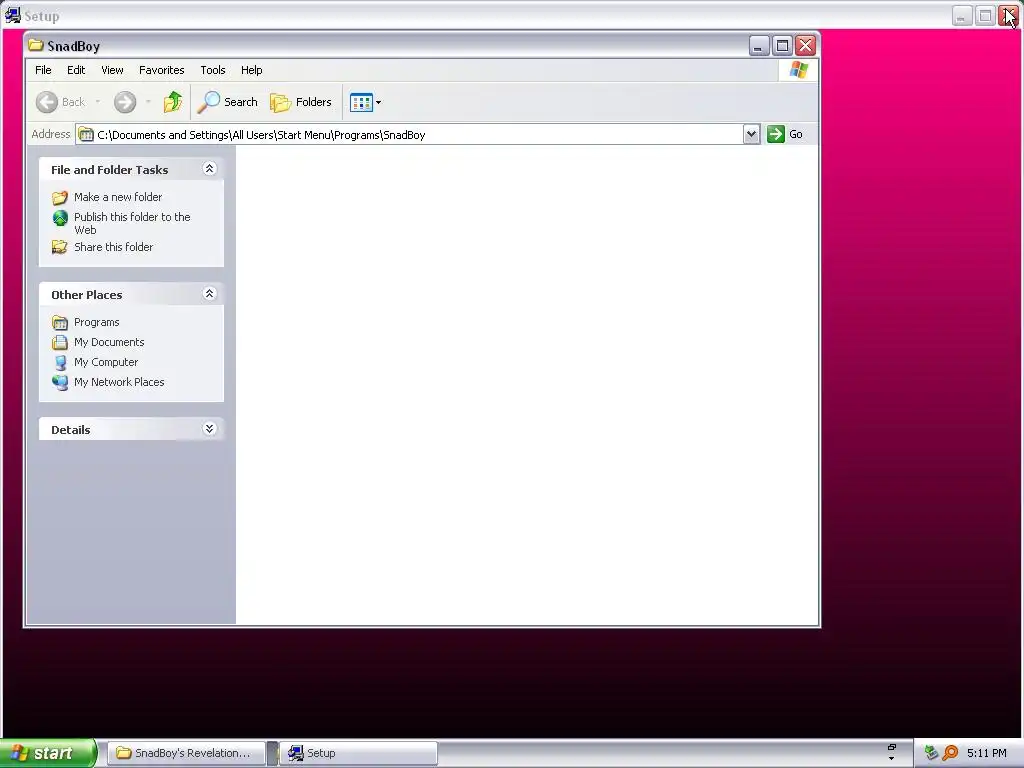
Task: Collapse the Other Places panel
Action: point(210,294)
